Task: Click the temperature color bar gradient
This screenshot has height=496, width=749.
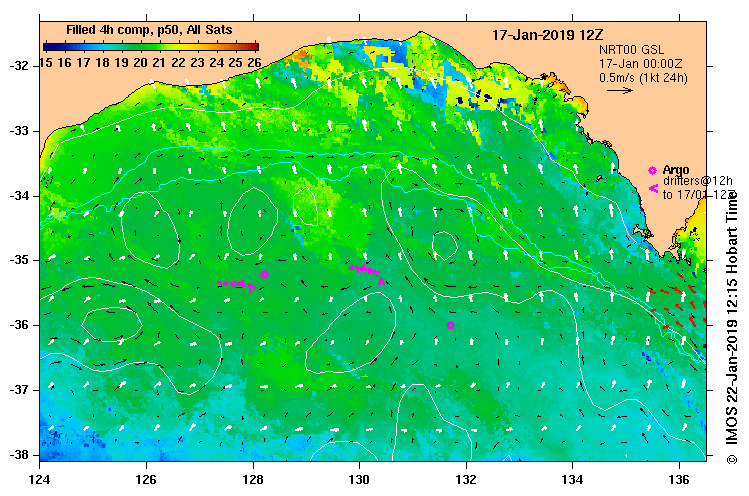Action: pos(151,47)
